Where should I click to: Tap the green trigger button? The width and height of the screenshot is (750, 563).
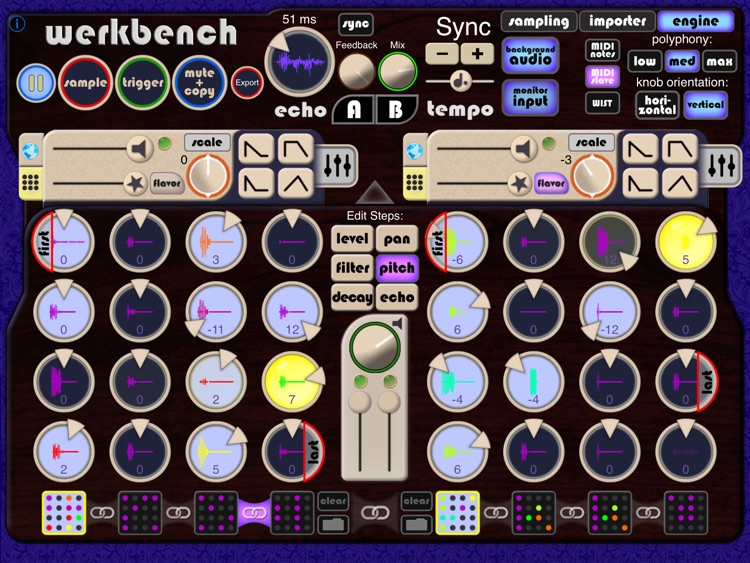(x=143, y=83)
